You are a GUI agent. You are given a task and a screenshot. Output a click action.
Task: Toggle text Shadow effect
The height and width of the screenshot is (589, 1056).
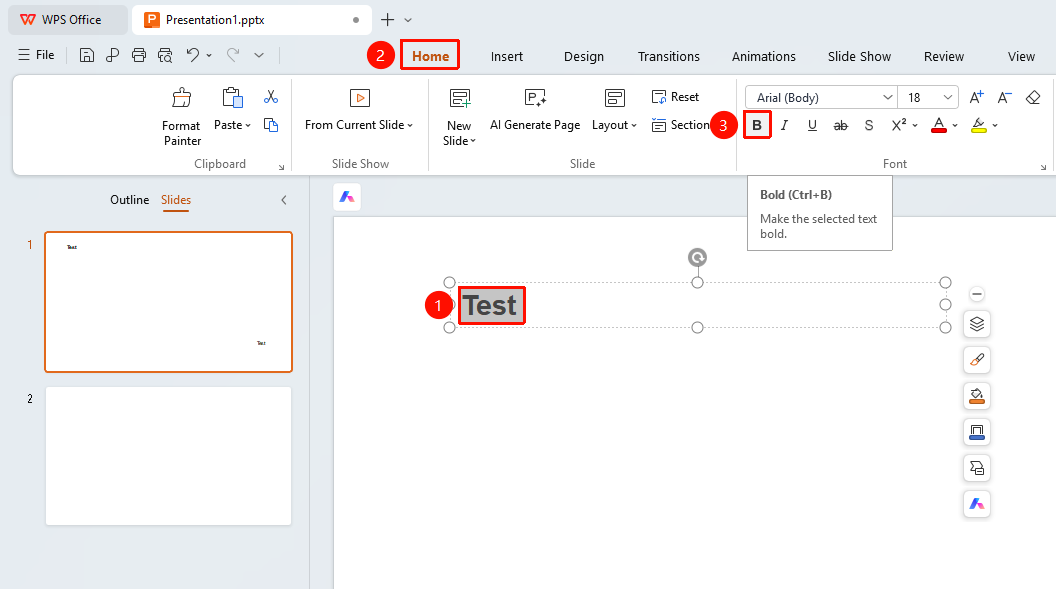pyautogui.click(x=869, y=125)
